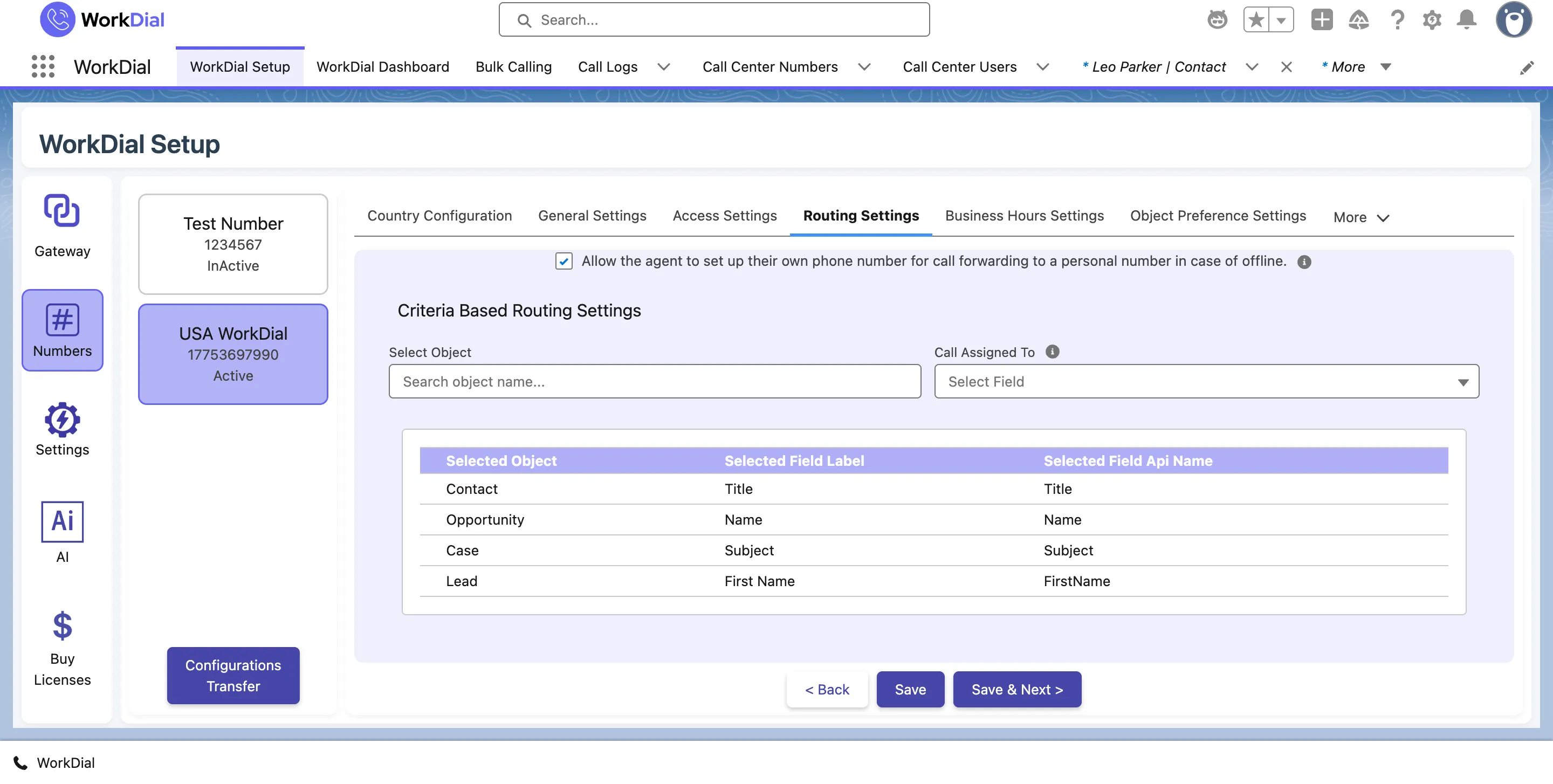Image resolution: width=1553 pixels, height=784 pixels.
Task: Click Selected Field Label column header
Action: [794, 460]
